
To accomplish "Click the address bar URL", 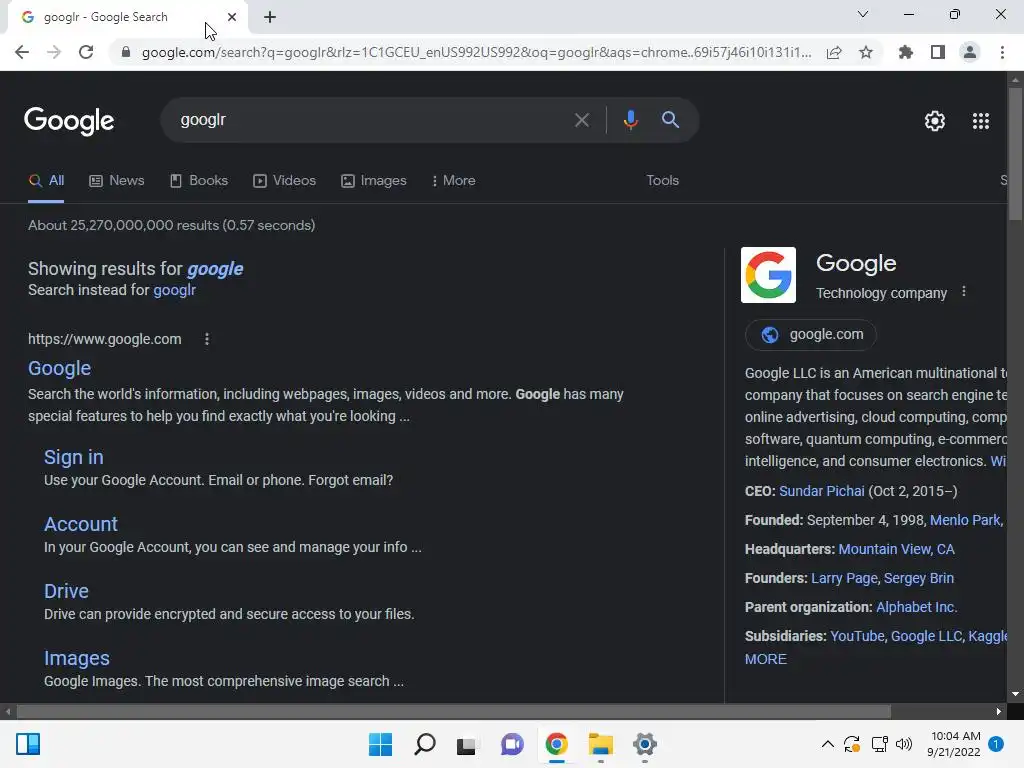I will [477, 52].
